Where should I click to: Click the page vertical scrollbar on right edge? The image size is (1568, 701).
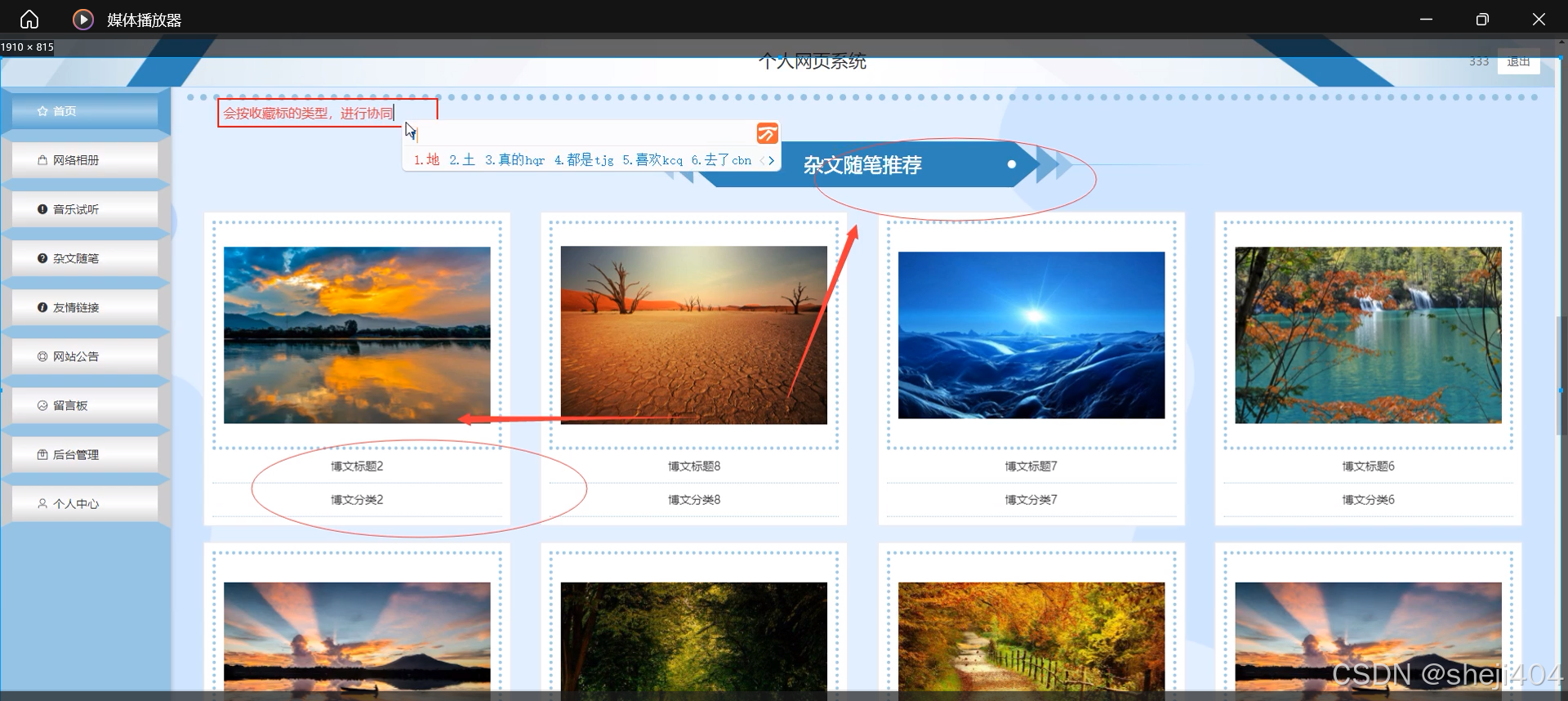1561,376
